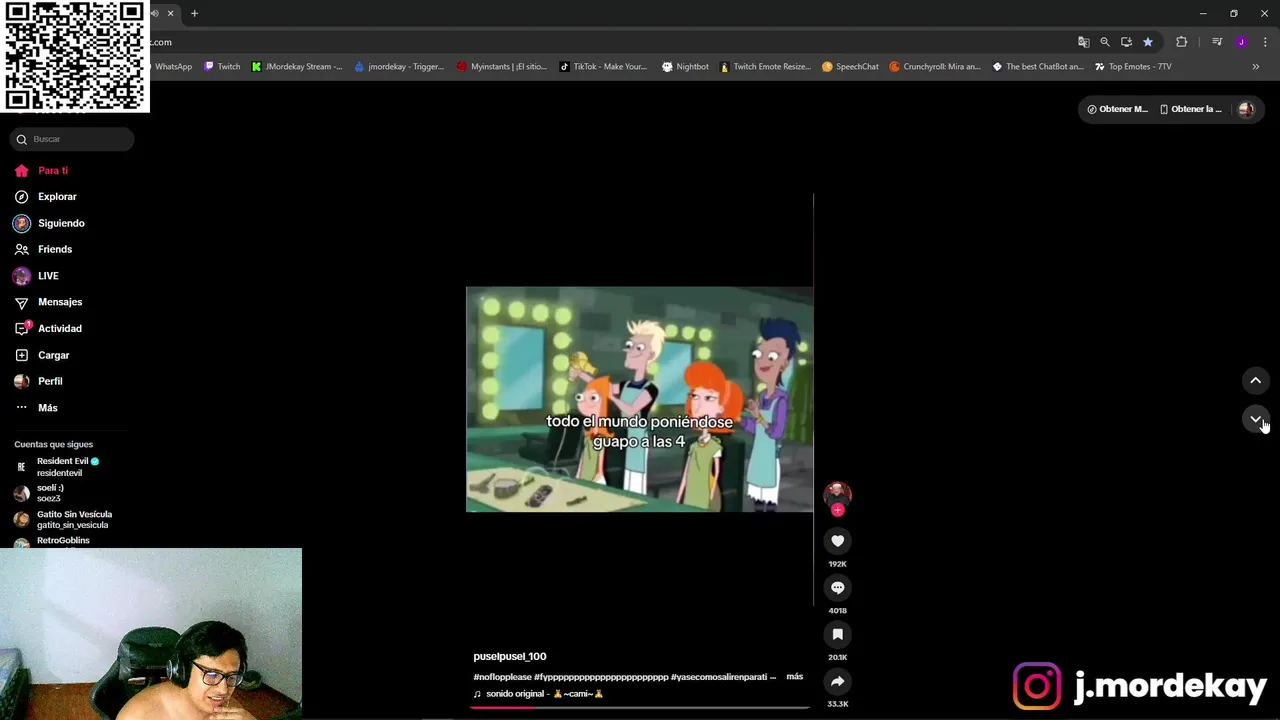Open TikTok - Make Your bookmark
Screen dimensions: 1280x720
[x=604, y=67]
